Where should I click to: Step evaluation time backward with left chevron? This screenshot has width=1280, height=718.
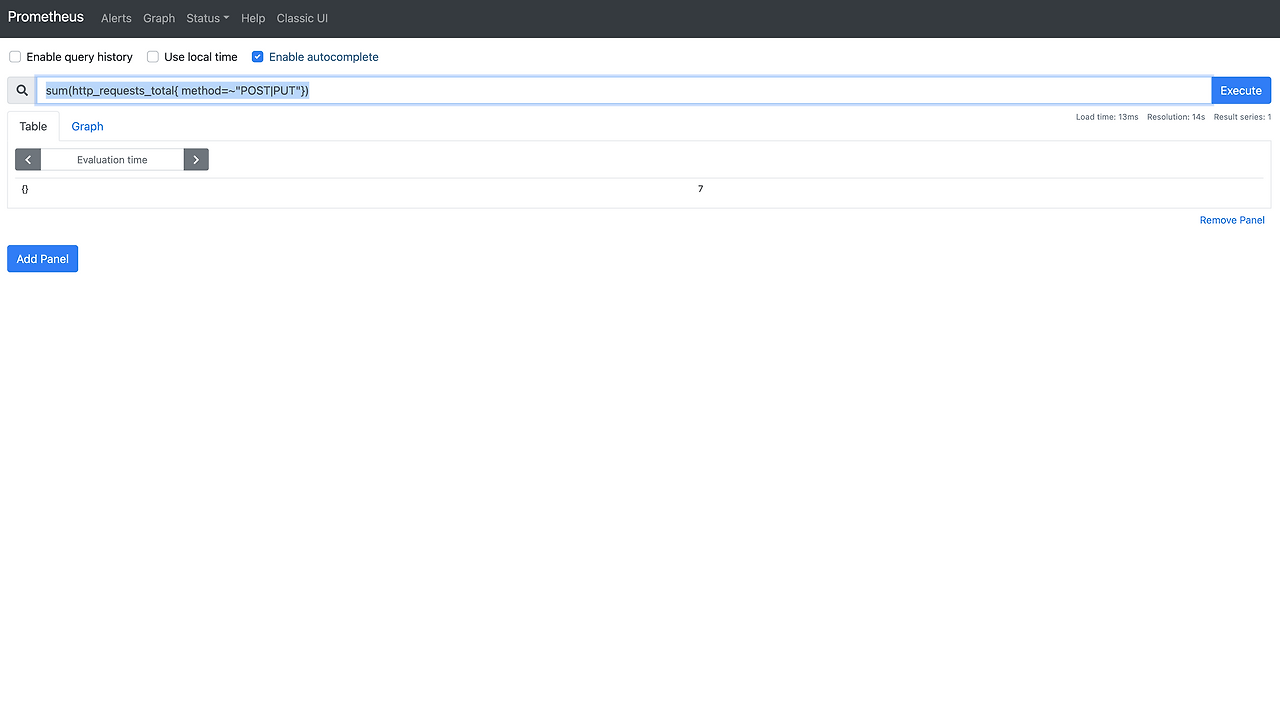click(28, 159)
